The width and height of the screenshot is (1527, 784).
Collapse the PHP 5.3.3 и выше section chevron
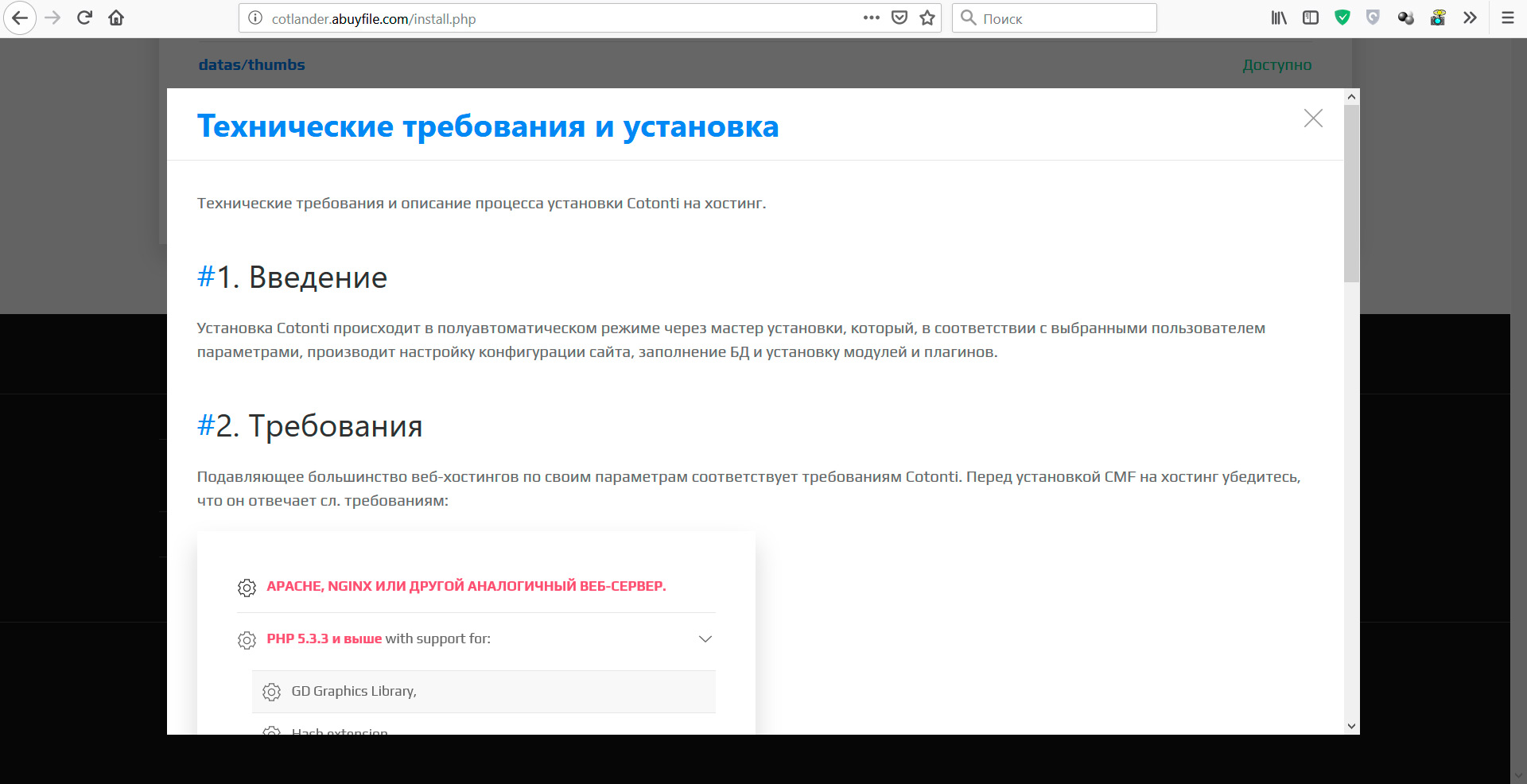[705, 639]
